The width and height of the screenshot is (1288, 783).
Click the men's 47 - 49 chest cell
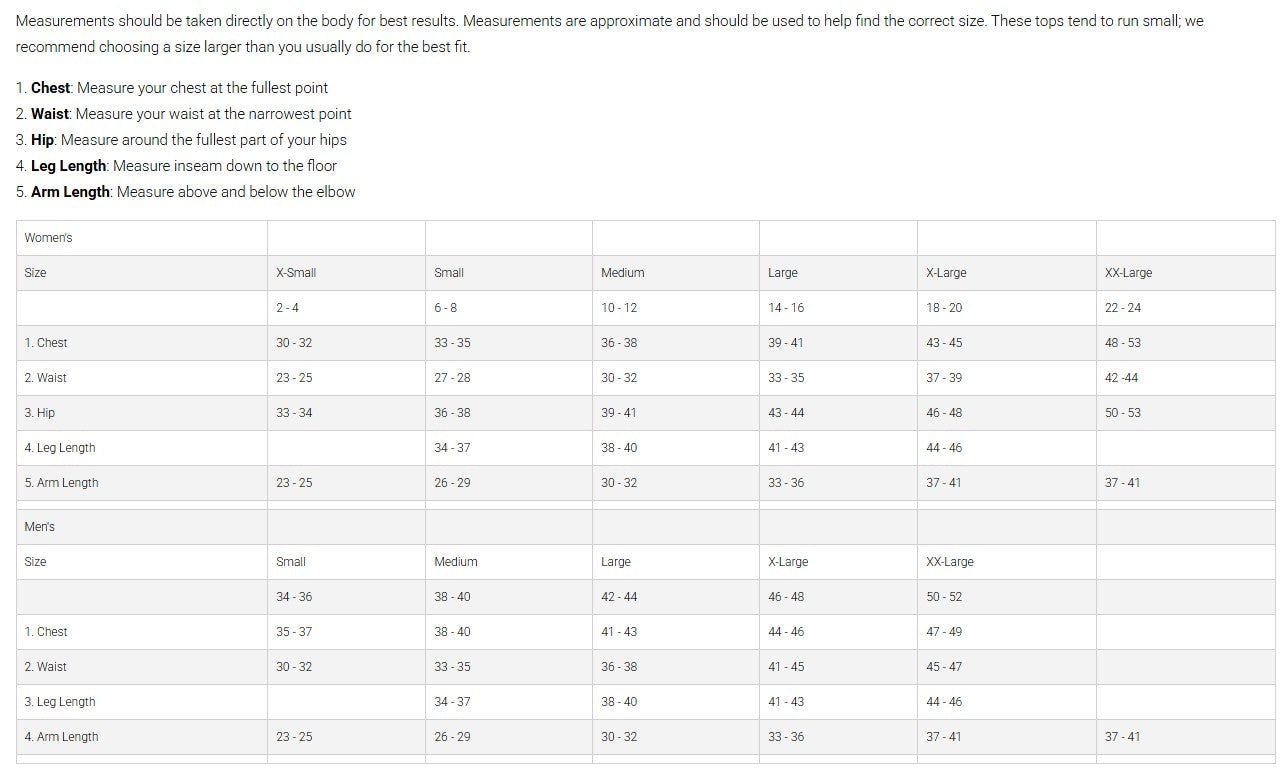tap(944, 632)
